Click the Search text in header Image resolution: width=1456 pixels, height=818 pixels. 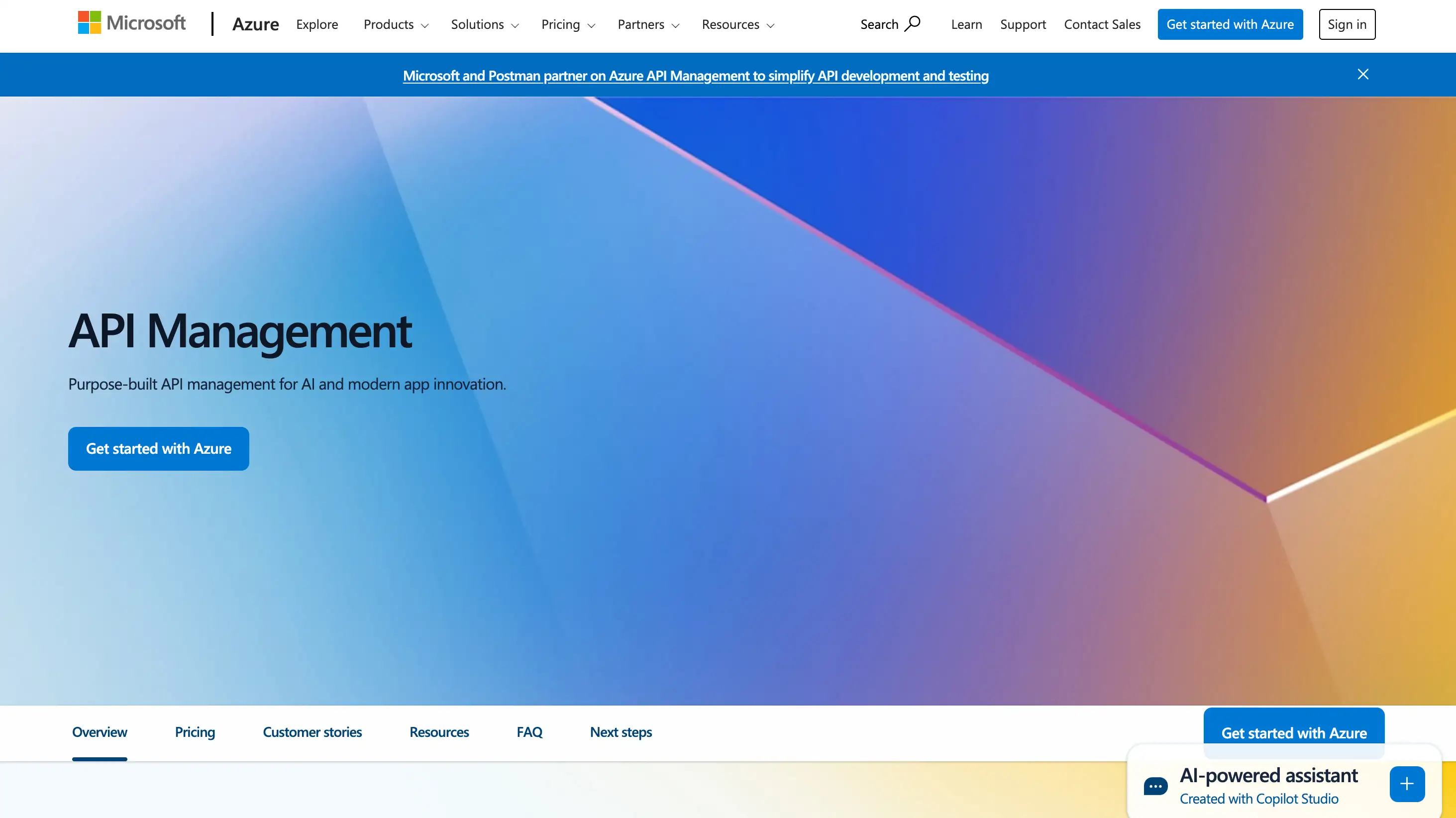coord(879,24)
